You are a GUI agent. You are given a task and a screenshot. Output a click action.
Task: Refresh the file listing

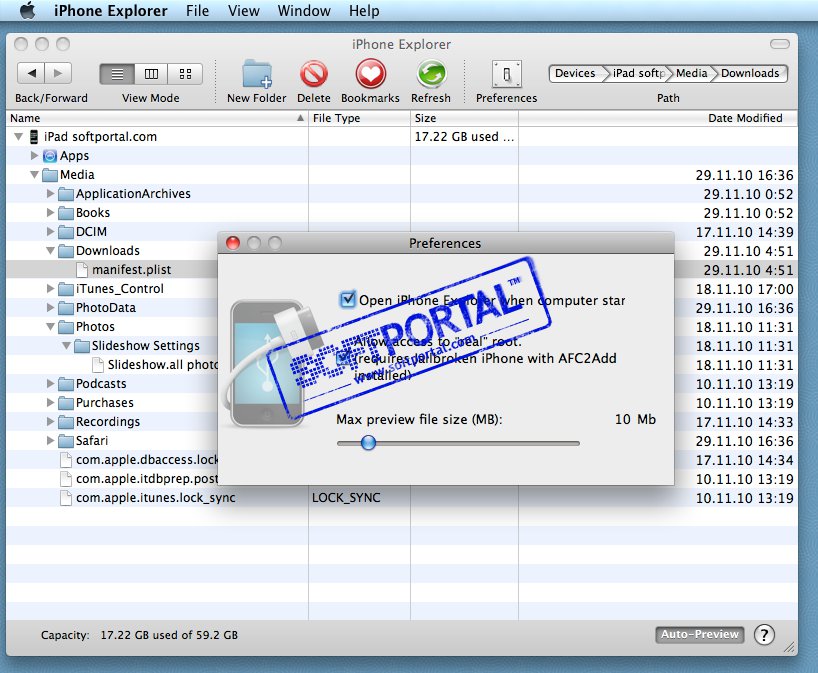431,74
